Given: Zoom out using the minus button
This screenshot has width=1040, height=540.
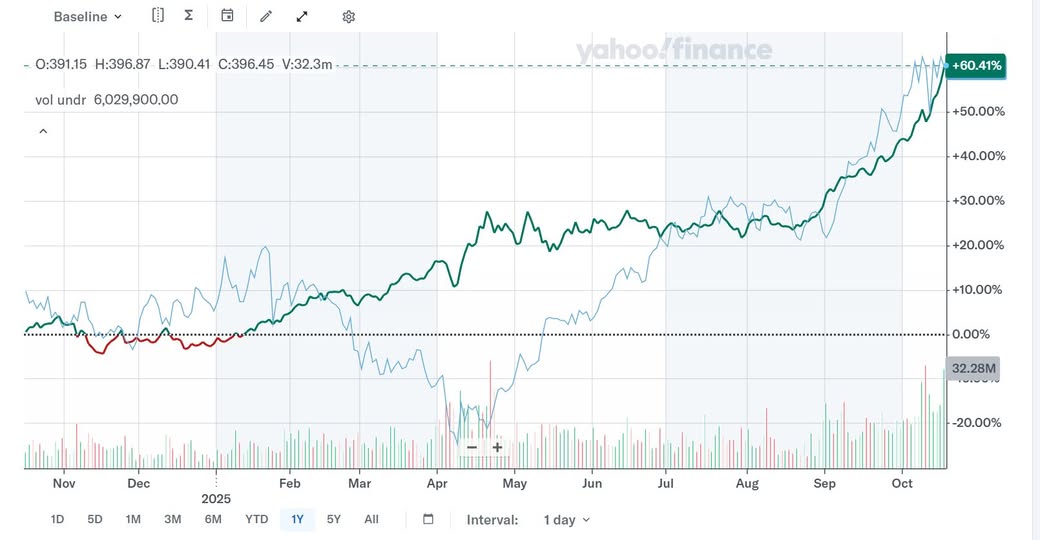Looking at the screenshot, I should (472, 447).
